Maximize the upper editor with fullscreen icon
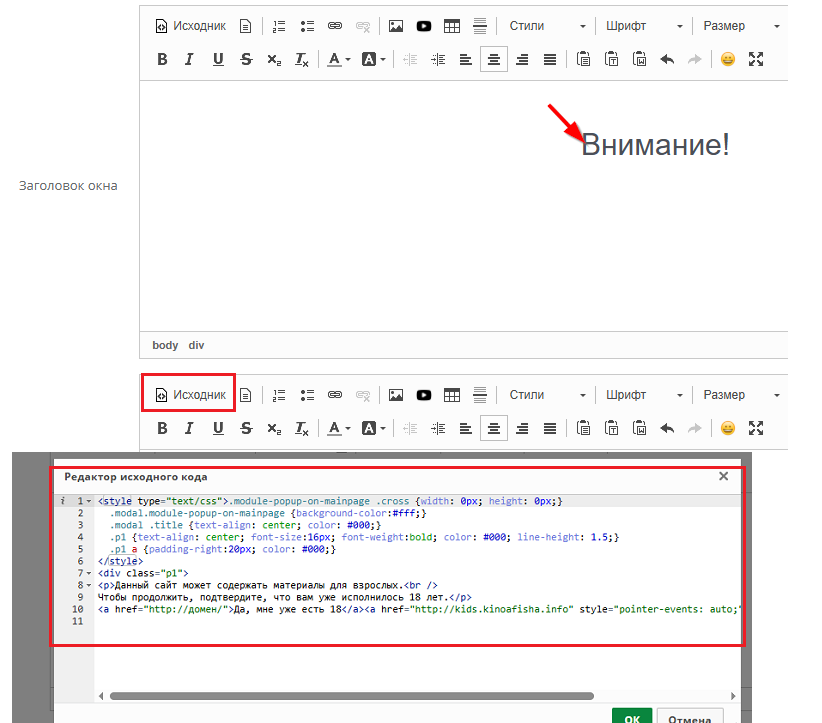 click(756, 59)
